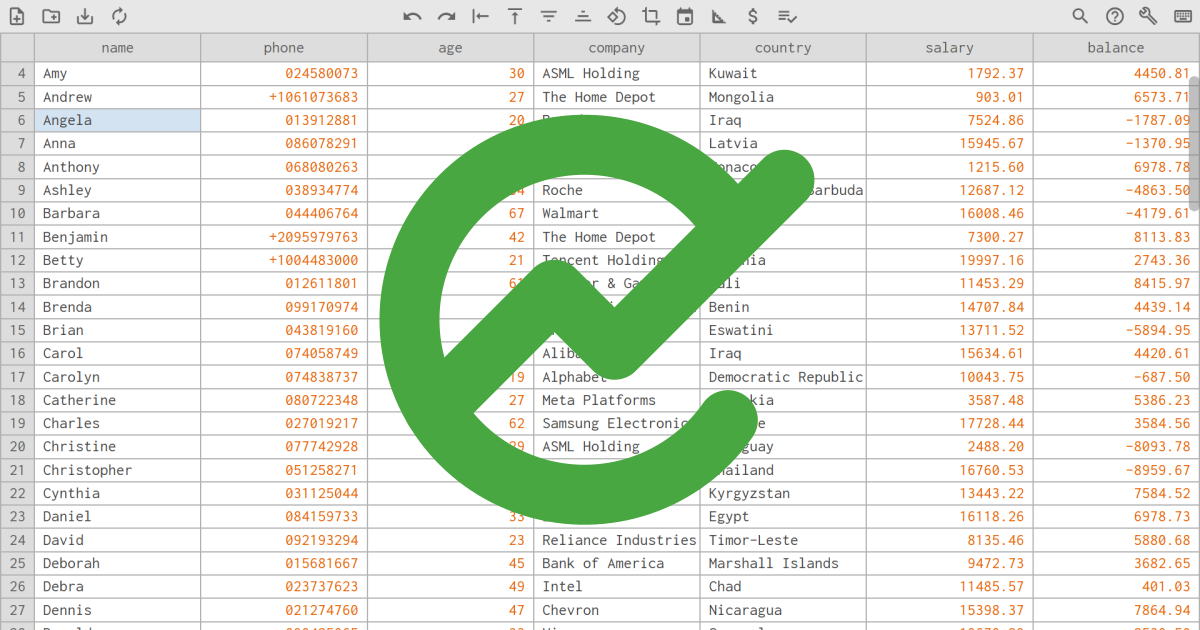The image size is (1200, 630).
Task: Select the company column header
Action: point(616,47)
